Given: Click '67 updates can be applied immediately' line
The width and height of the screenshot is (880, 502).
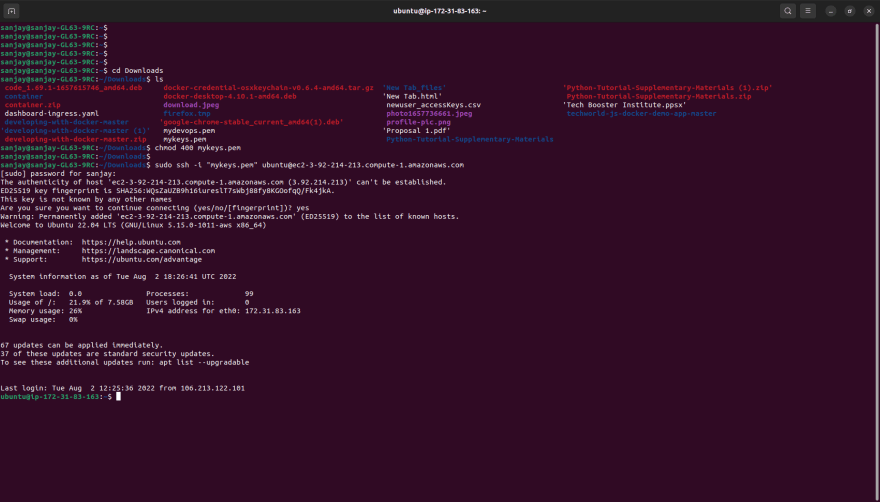Looking at the screenshot, I should (x=81, y=345).
